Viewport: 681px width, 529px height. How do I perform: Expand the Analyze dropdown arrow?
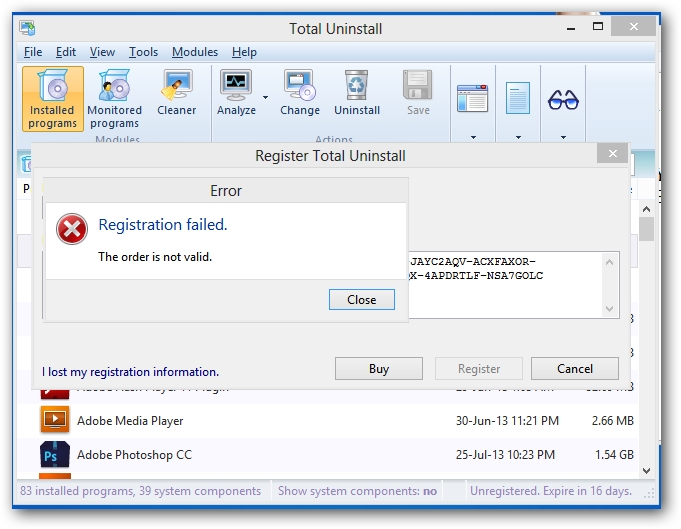[x=266, y=98]
